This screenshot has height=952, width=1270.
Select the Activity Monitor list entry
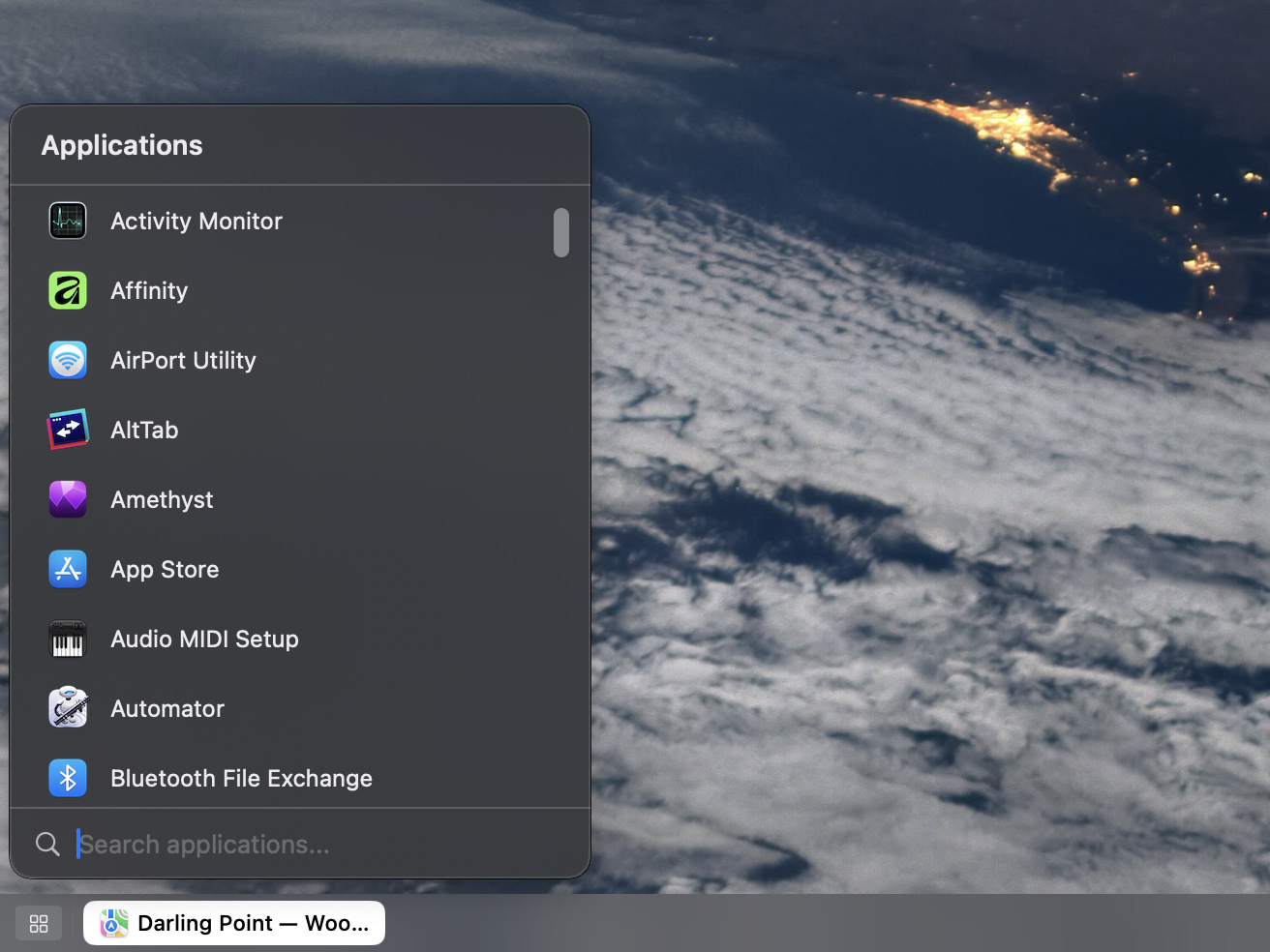[x=196, y=221]
